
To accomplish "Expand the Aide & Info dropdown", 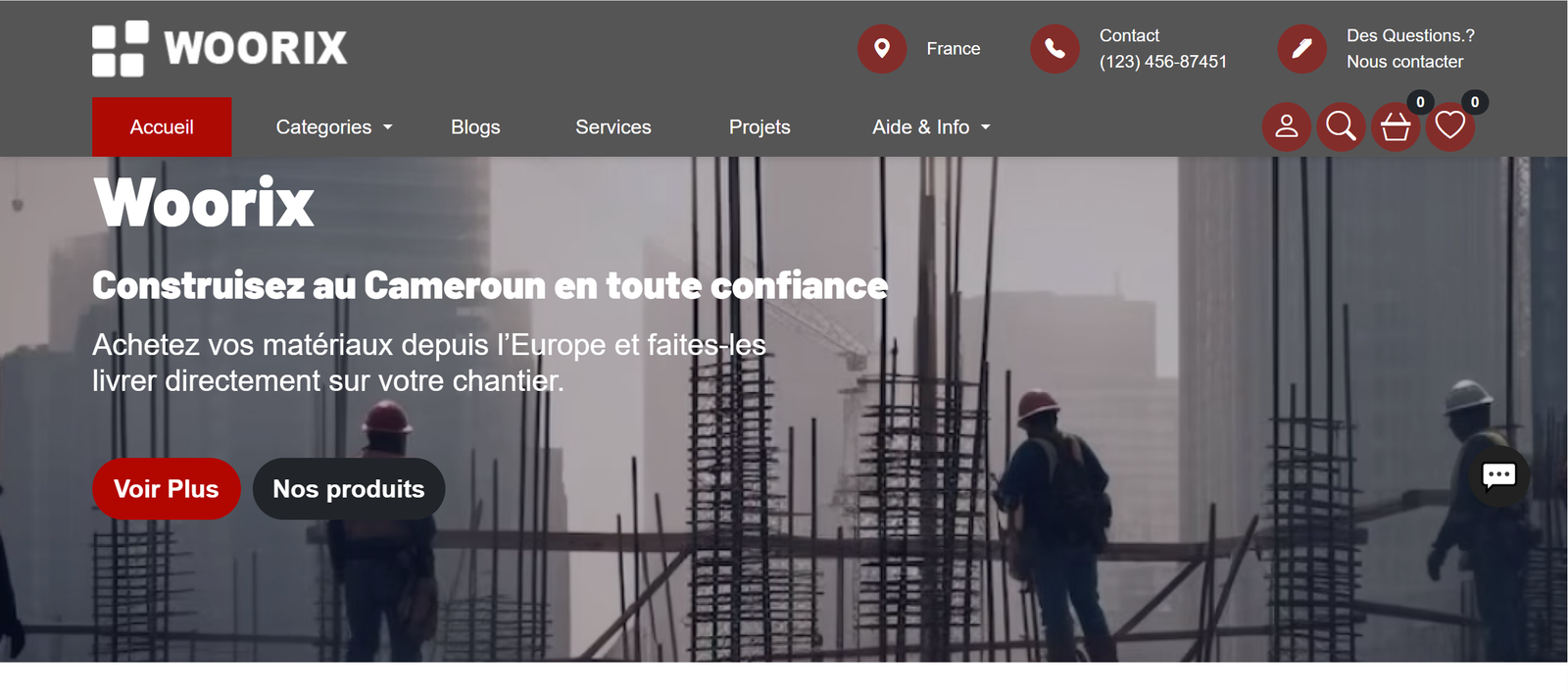I will point(931,127).
